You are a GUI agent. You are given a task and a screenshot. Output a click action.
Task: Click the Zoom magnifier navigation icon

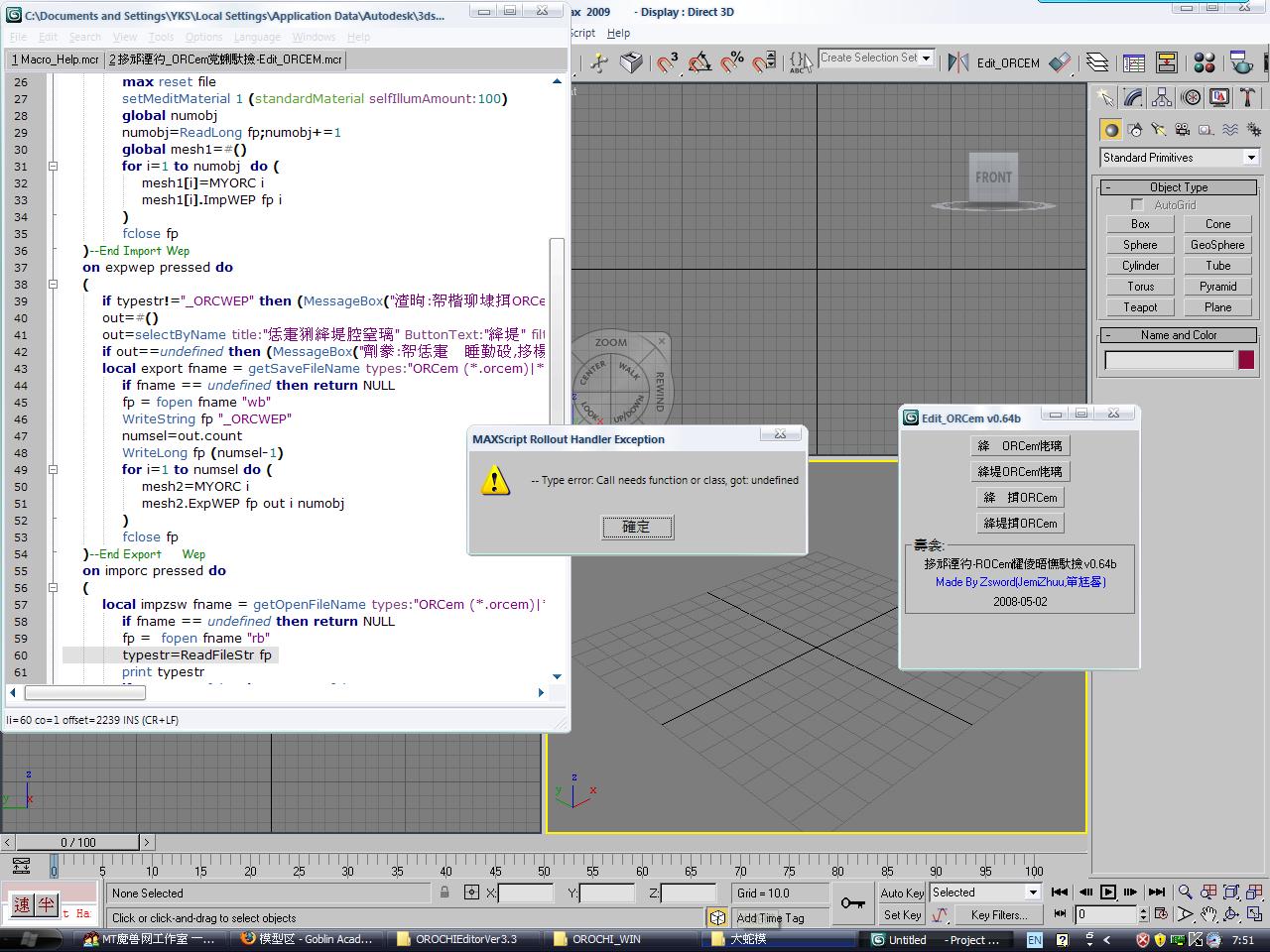tap(1185, 892)
